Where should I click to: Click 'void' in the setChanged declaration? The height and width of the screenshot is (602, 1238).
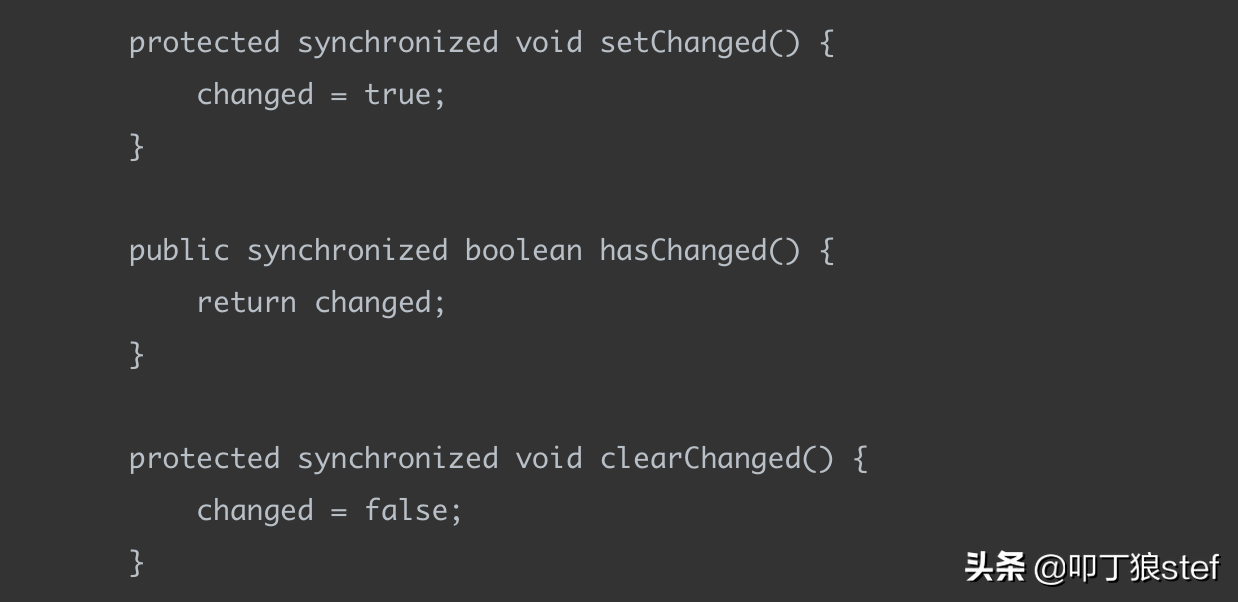coord(548,43)
